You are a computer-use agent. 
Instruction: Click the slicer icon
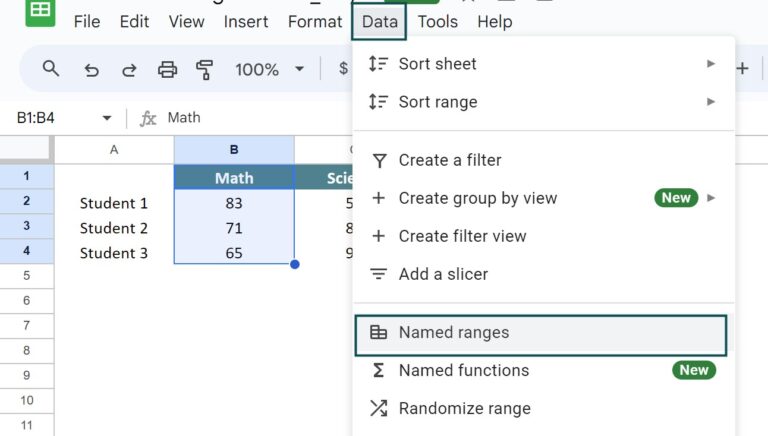pos(378,274)
